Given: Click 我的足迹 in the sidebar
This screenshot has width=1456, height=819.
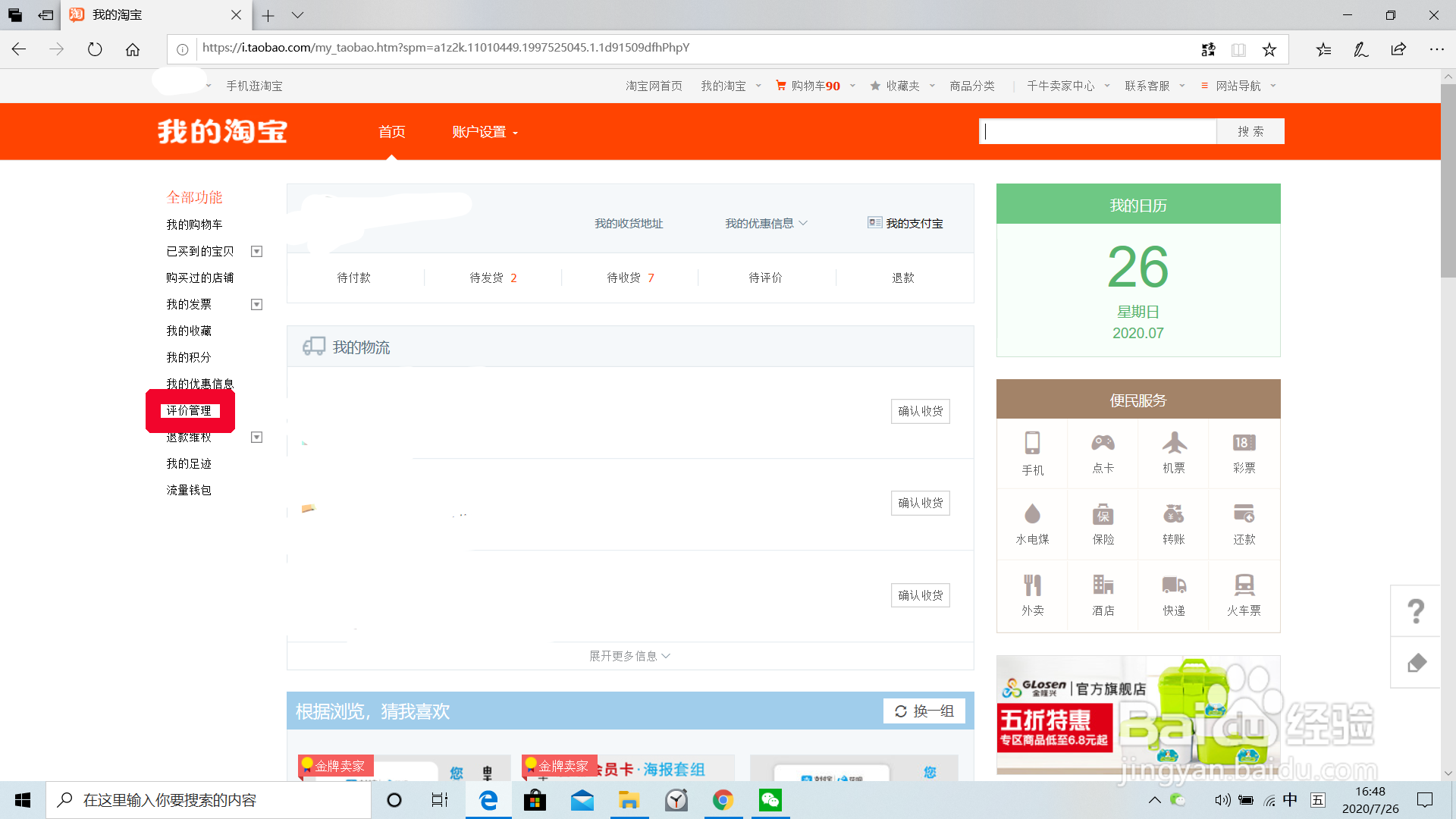Looking at the screenshot, I should (x=190, y=464).
